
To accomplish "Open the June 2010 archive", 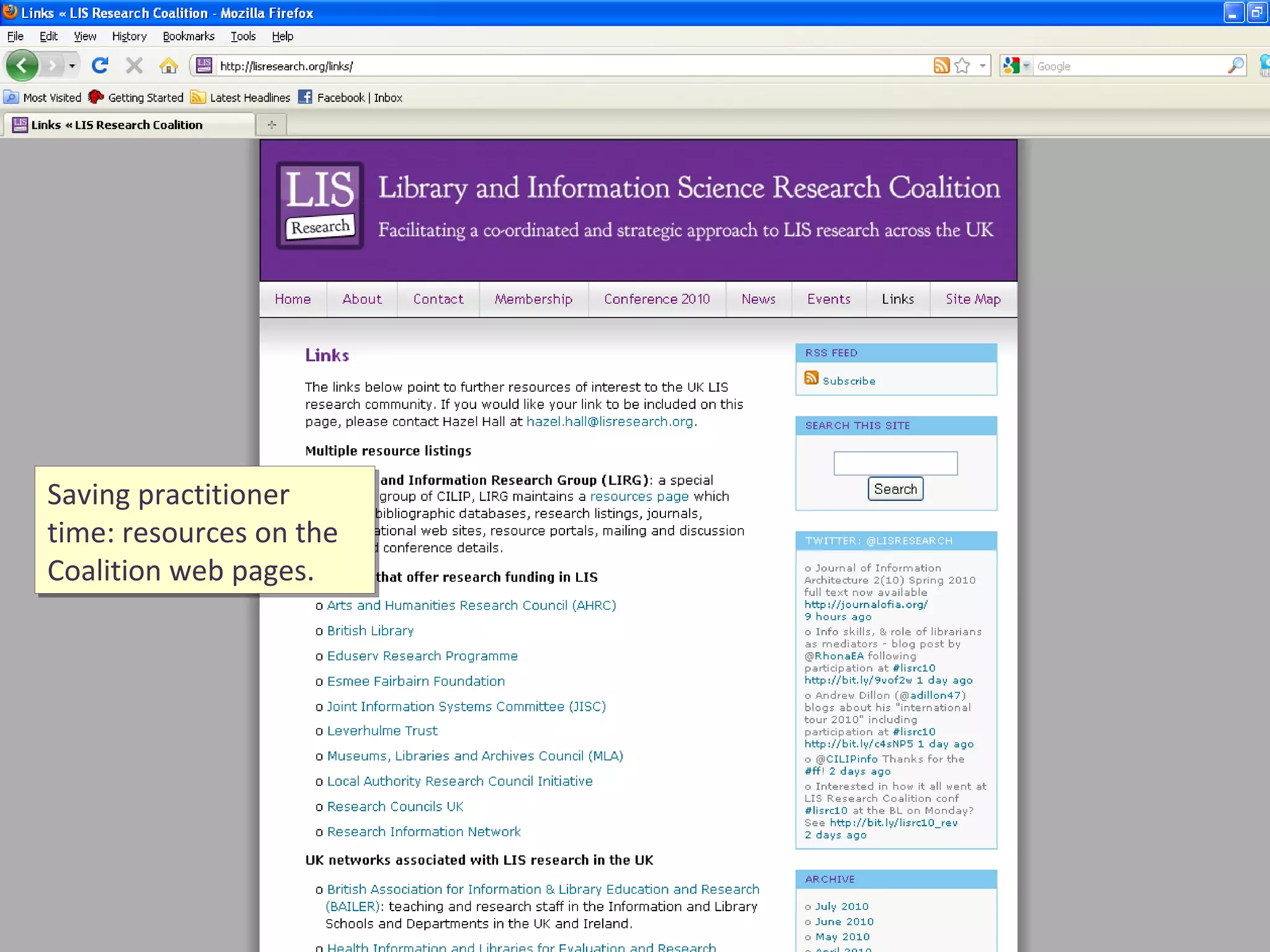I will [x=844, y=922].
